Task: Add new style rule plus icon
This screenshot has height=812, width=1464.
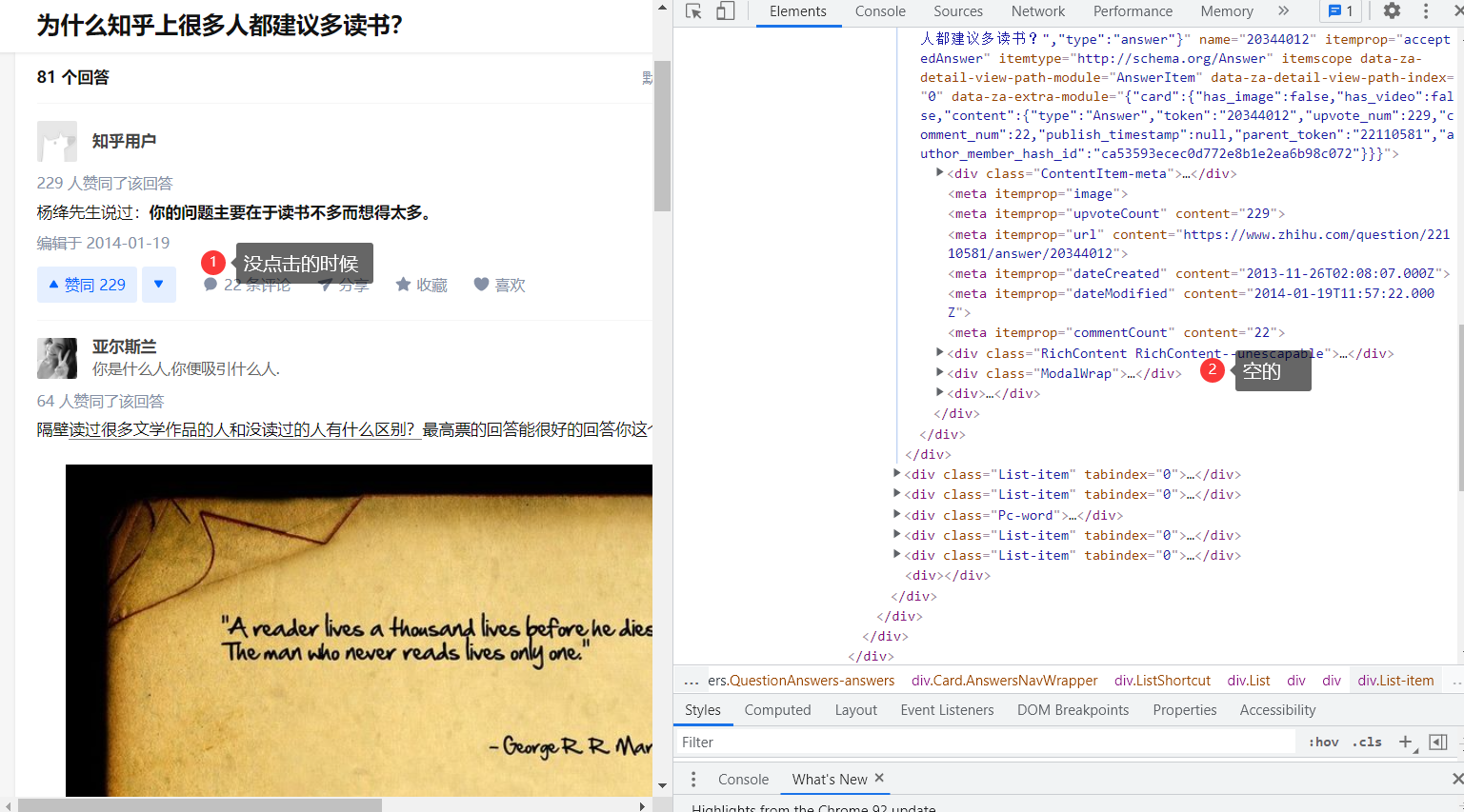Action: [x=1405, y=743]
